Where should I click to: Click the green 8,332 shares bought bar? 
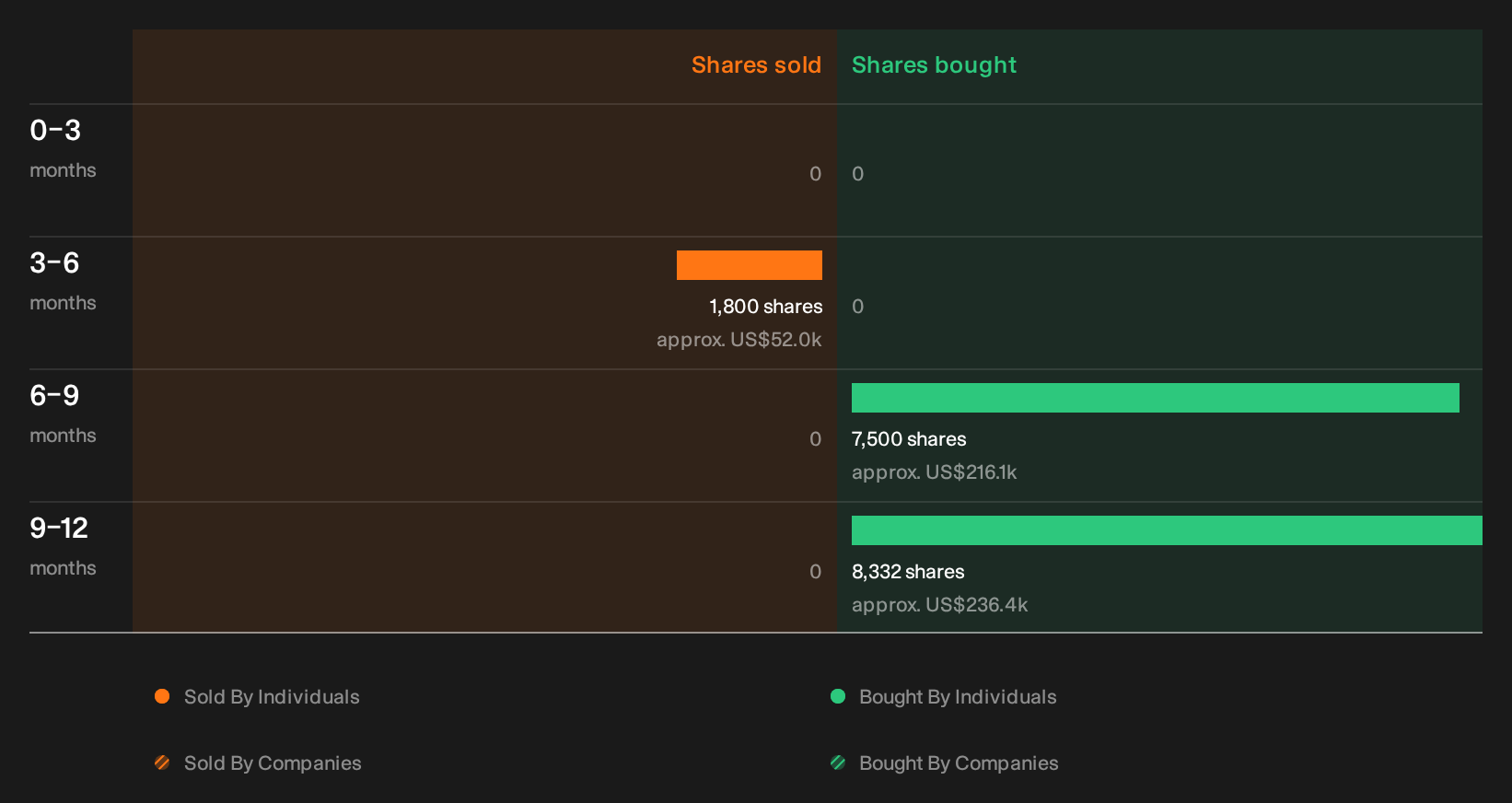click(1167, 530)
